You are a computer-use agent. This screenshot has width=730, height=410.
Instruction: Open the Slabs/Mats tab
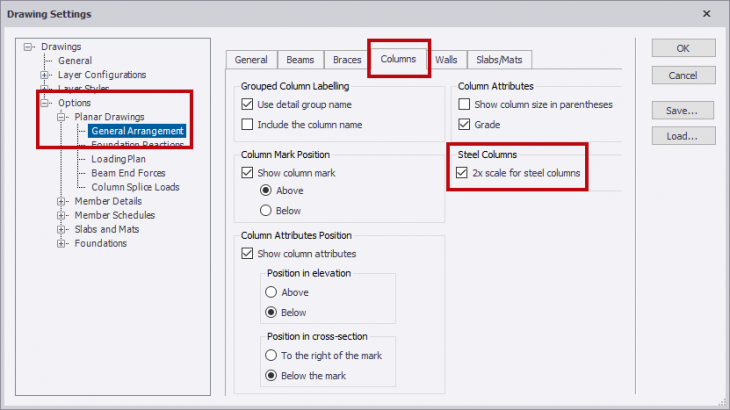[x=496, y=60]
